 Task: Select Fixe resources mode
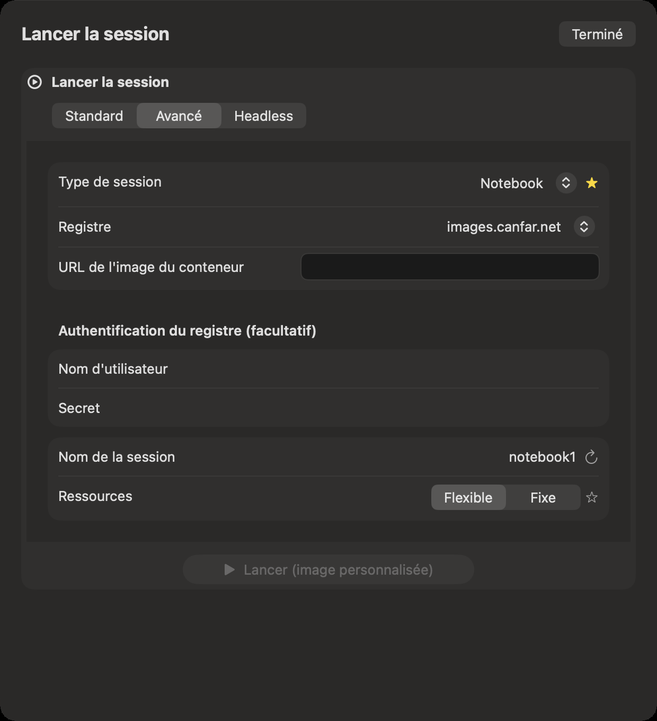(x=543, y=498)
